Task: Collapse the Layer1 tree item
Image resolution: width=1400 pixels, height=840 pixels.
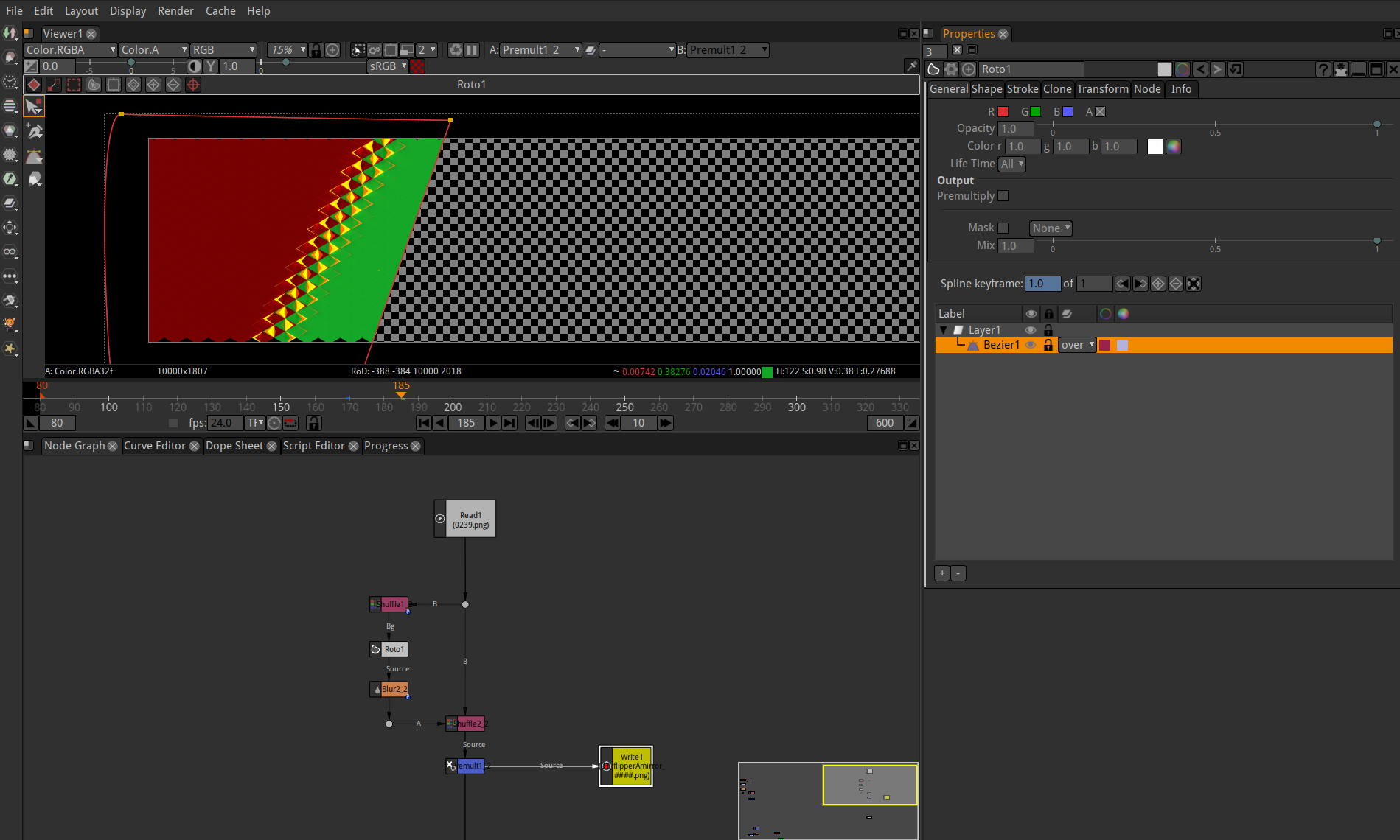Action: (x=943, y=330)
